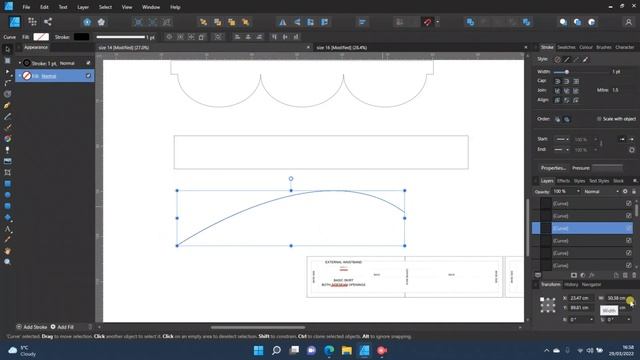Click the Layers panel mask icon
The width and height of the screenshot is (640, 360).
574,275
